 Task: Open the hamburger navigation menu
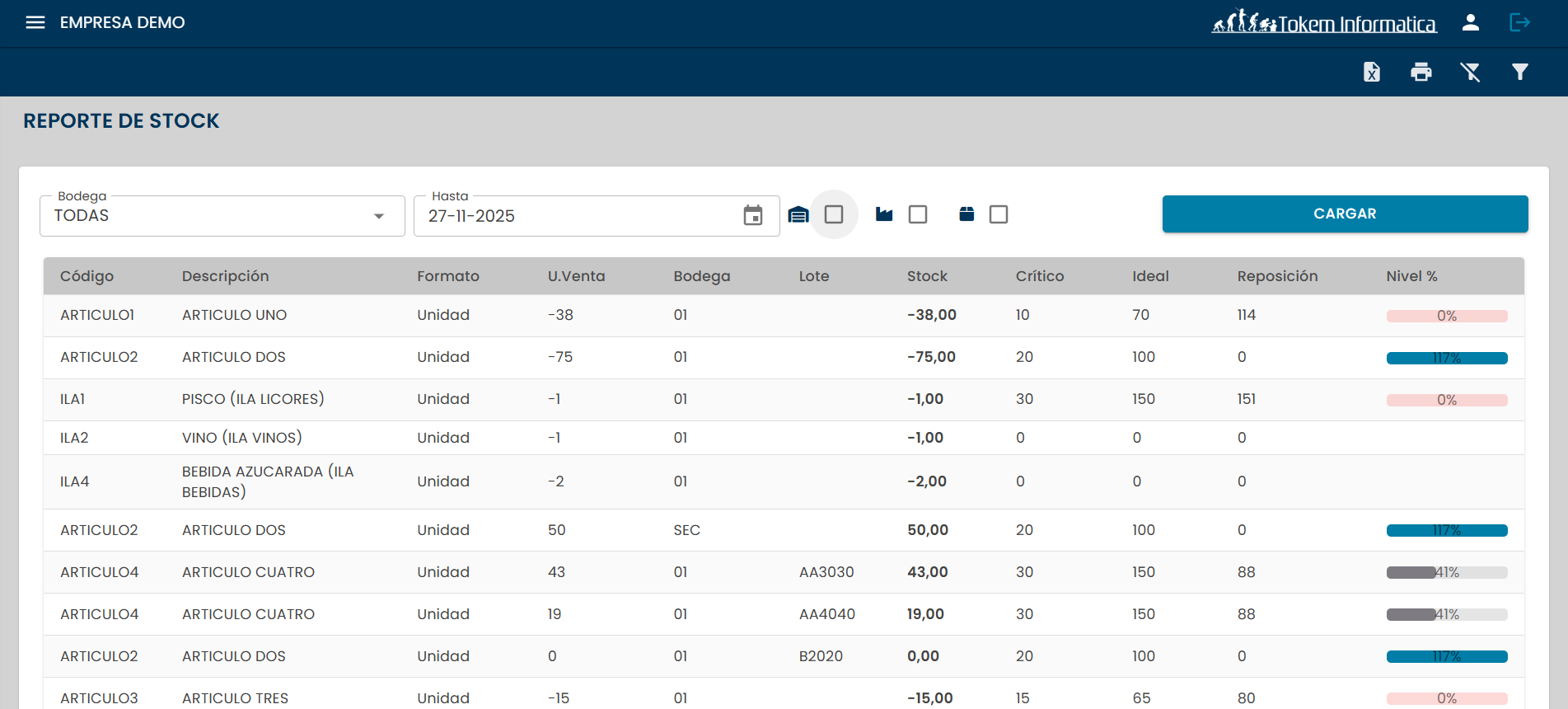pos(35,22)
